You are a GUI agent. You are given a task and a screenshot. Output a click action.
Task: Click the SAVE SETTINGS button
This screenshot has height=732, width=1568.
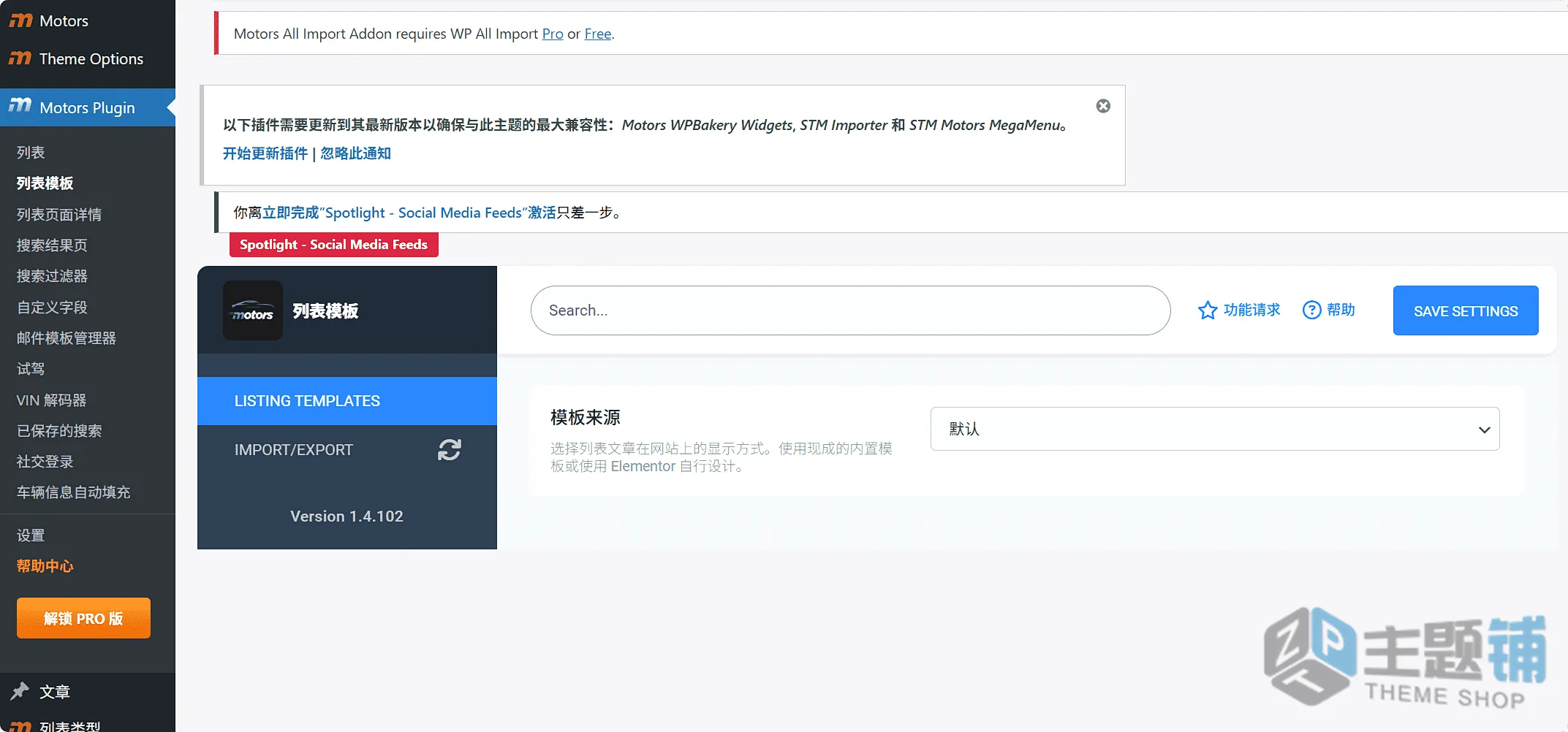pyautogui.click(x=1466, y=310)
